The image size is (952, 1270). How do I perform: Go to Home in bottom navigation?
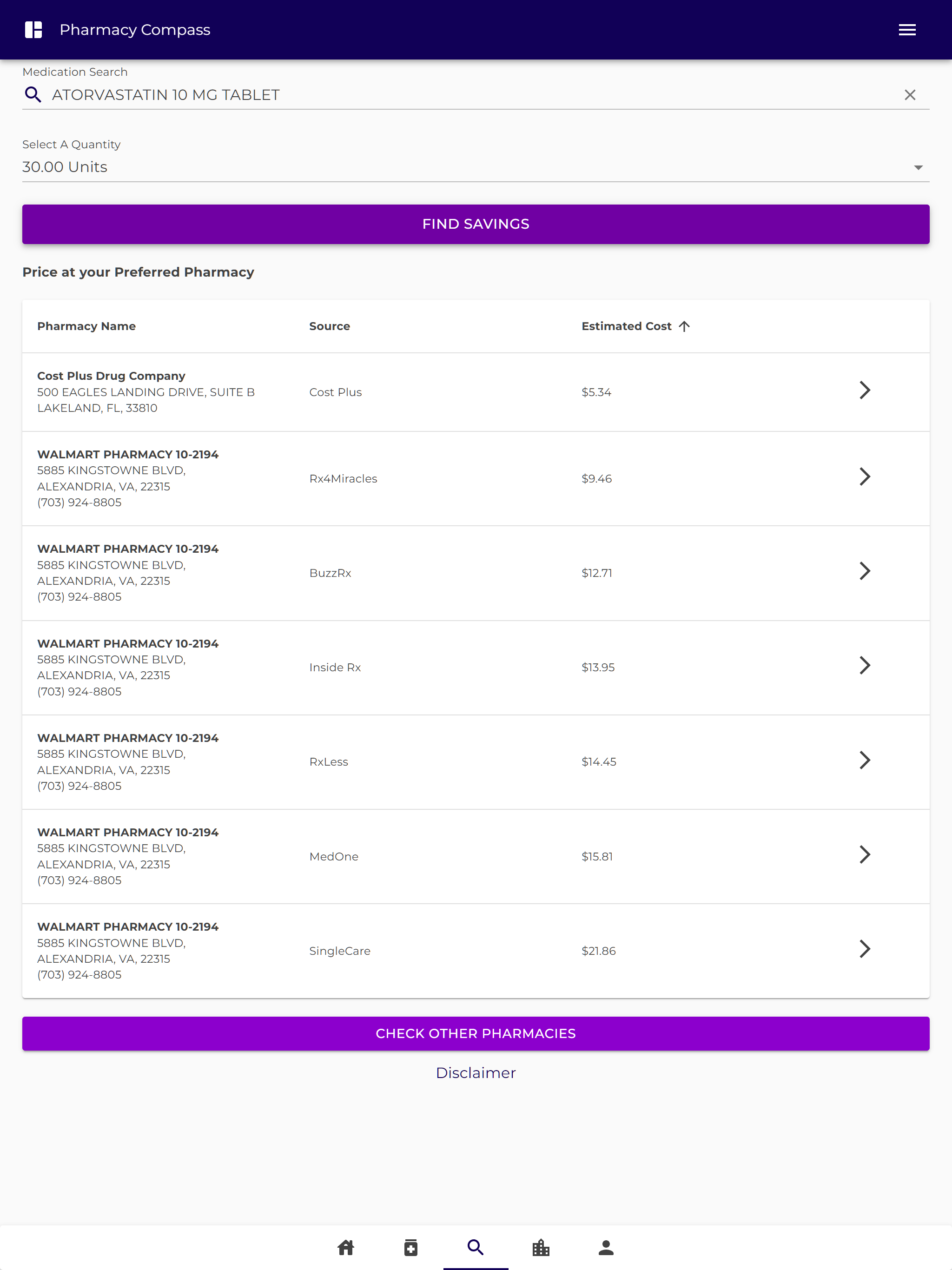click(x=346, y=1247)
